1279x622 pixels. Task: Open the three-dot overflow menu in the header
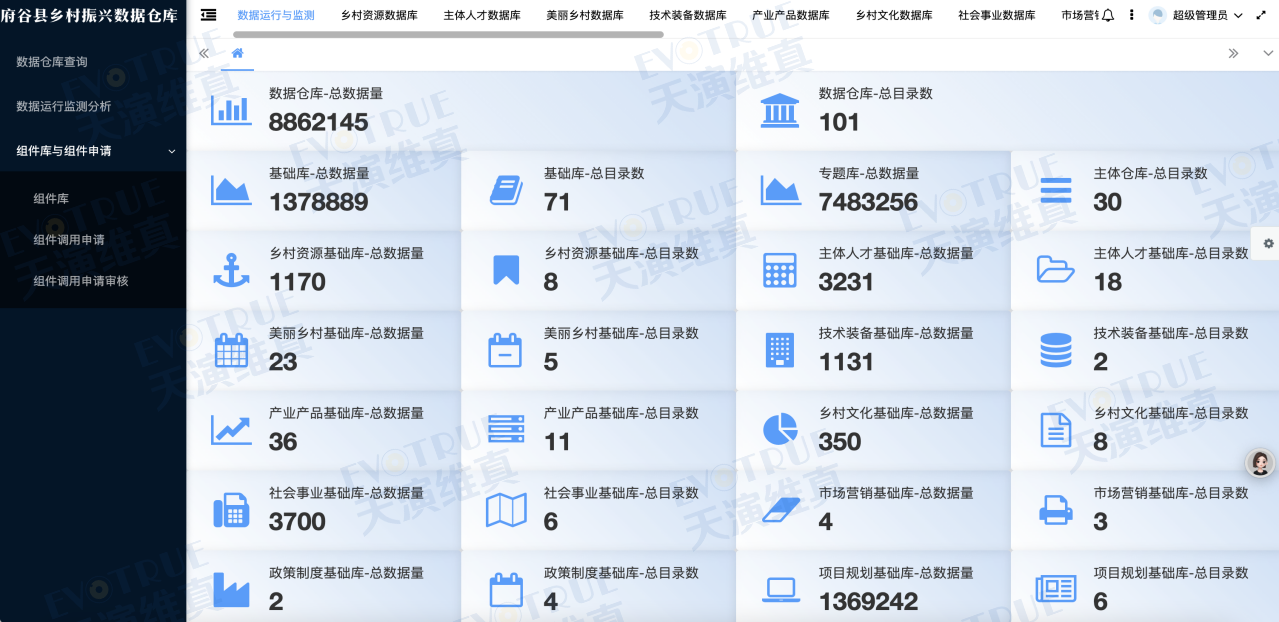pos(1131,15)
